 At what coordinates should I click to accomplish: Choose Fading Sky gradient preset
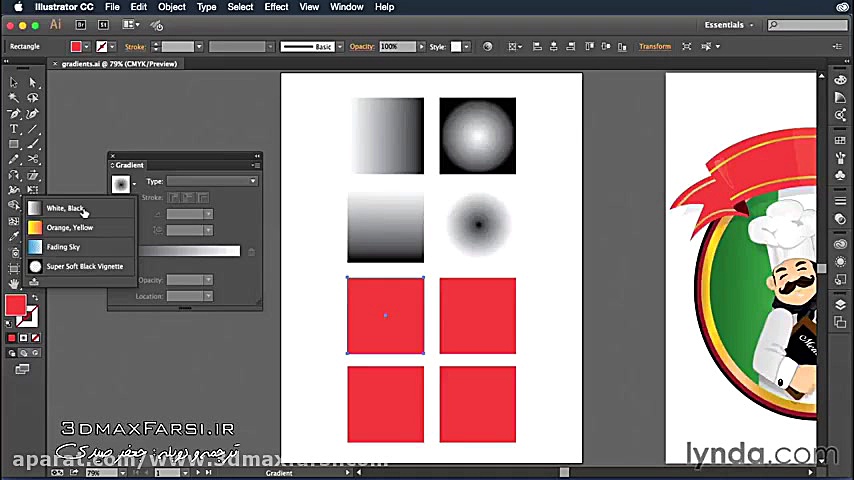coord(80,247)
